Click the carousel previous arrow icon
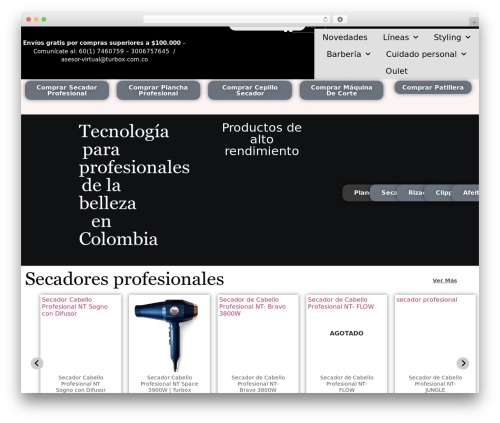This screenshot has width=500, height=423. [37, 363]
